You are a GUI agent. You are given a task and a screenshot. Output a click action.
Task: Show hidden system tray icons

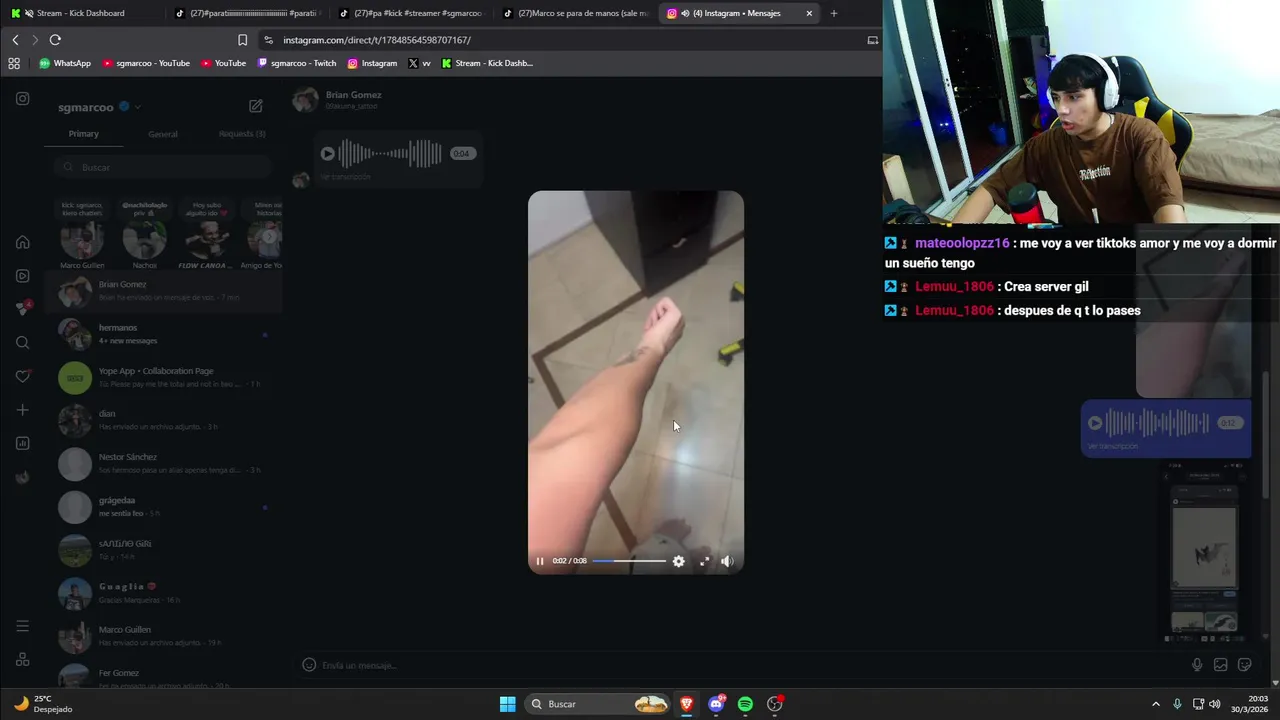coord(1156,704)
